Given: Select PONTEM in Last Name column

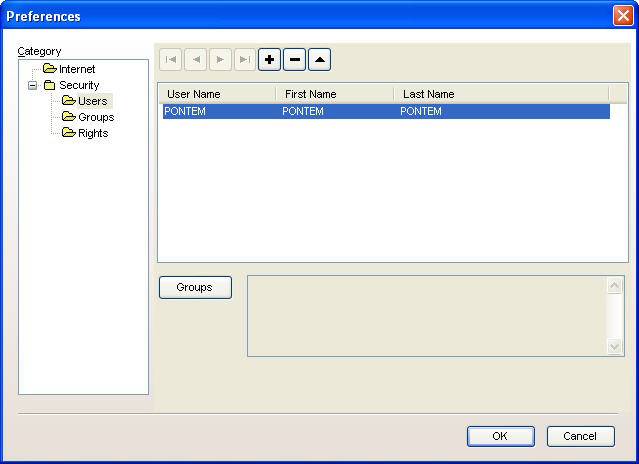Looking at the screenshot, I should tap(421, 111).
